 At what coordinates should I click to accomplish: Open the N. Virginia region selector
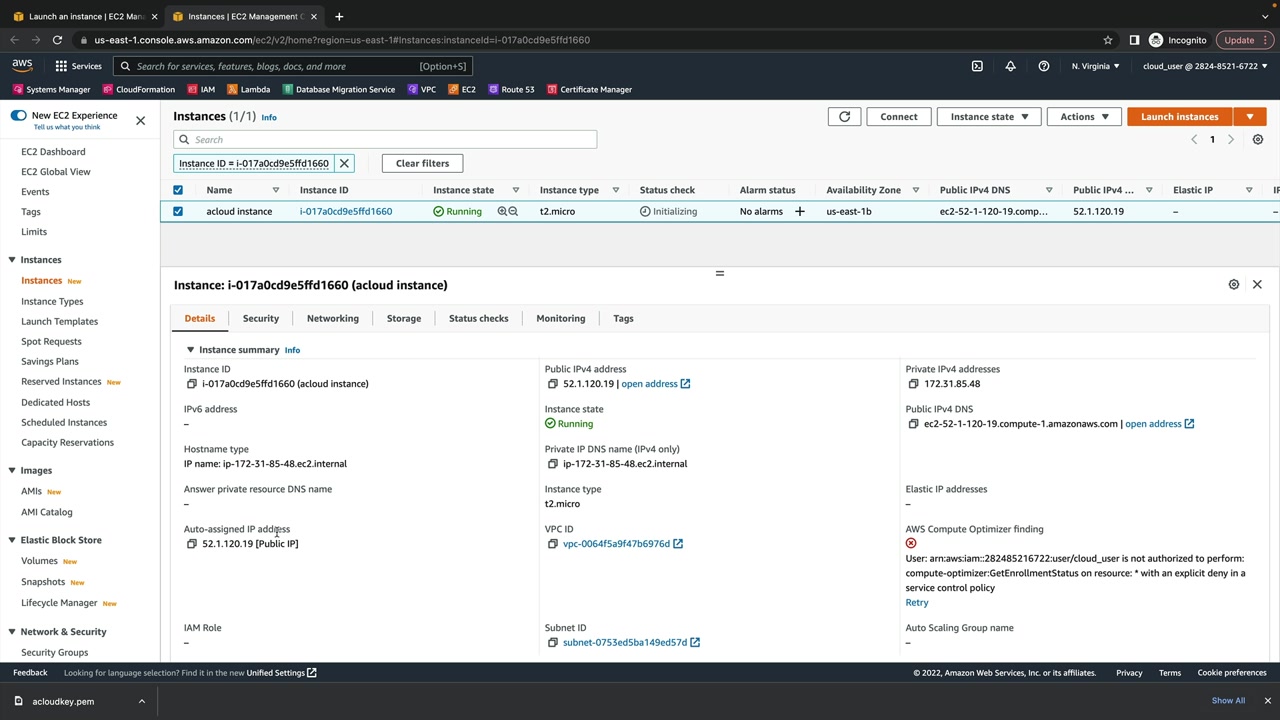tap(1096, 66)
